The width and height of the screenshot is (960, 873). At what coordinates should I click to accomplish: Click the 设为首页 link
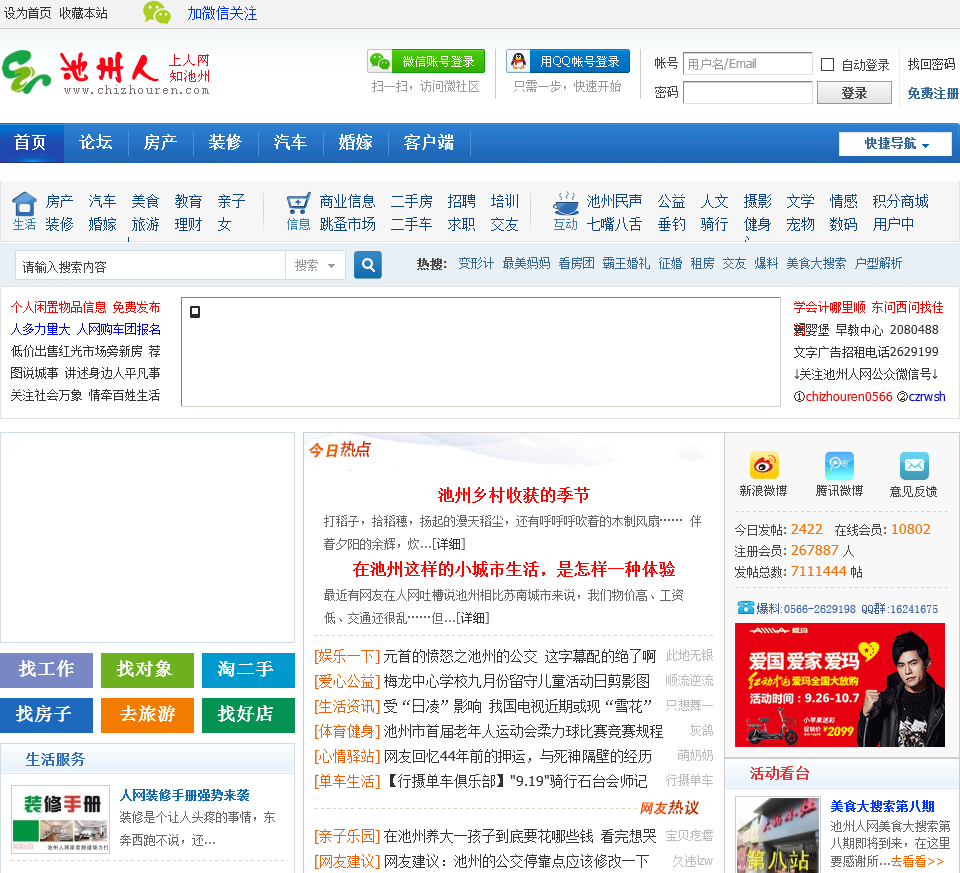[x=27, y=13]
